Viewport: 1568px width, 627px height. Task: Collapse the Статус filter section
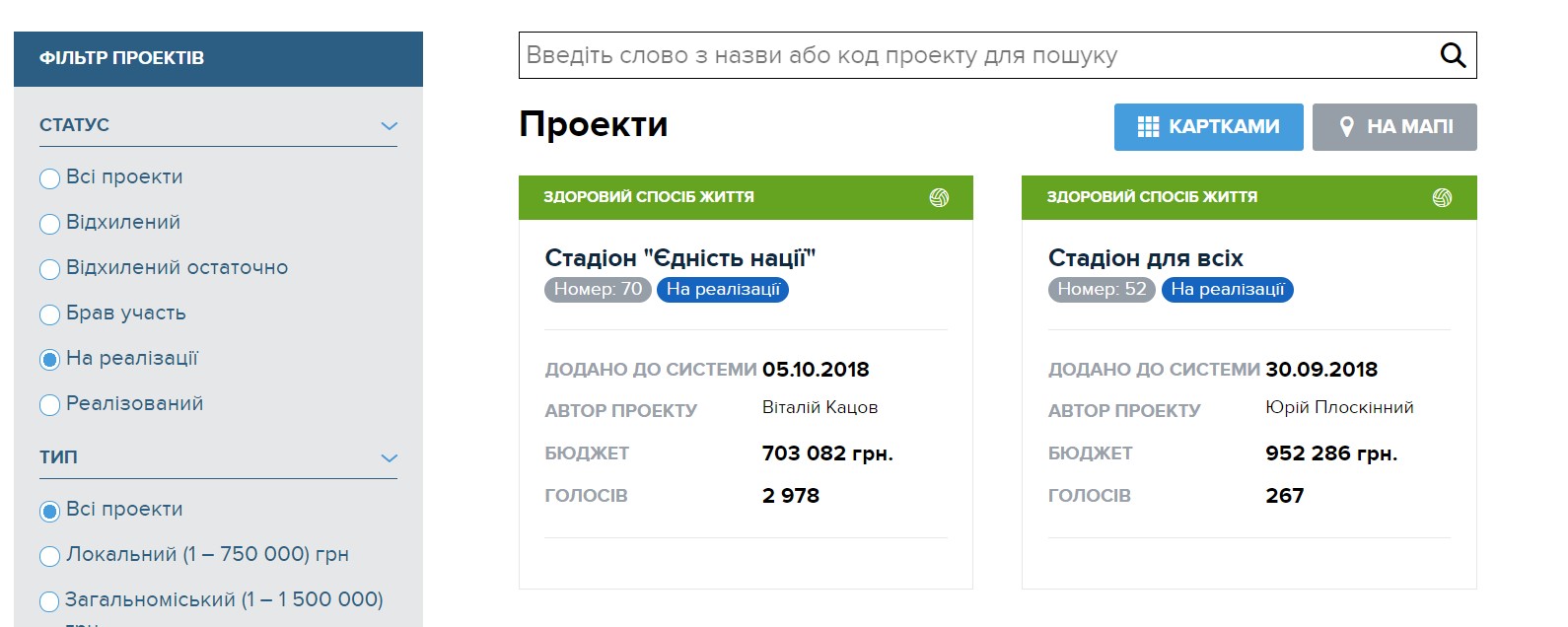click(390, 126)
